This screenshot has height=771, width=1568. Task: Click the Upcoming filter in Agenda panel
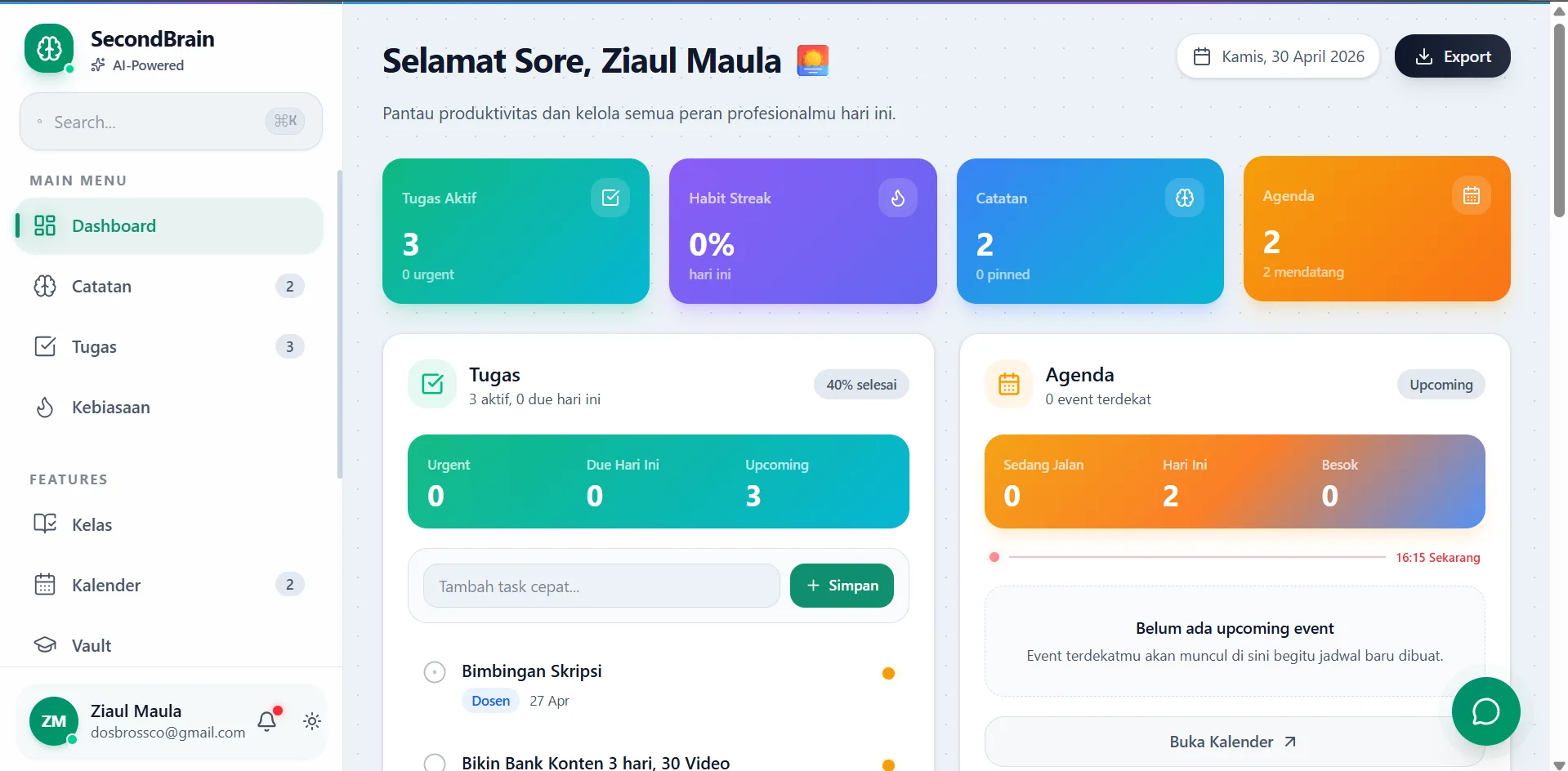[x=1441, y=385]
